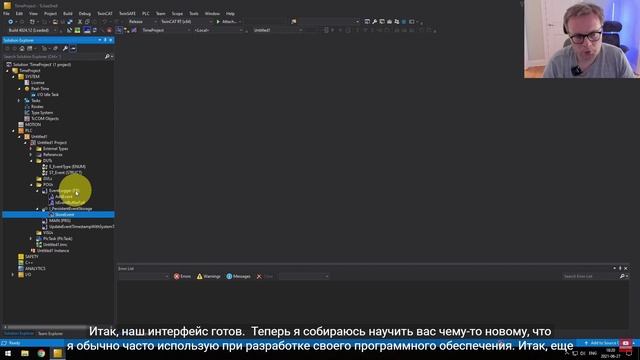The image size is (640, 360).
Task: Open the TwinCAT RT (x64) platform dropdown
Action: pyautogui.click(x=186, y=22)
